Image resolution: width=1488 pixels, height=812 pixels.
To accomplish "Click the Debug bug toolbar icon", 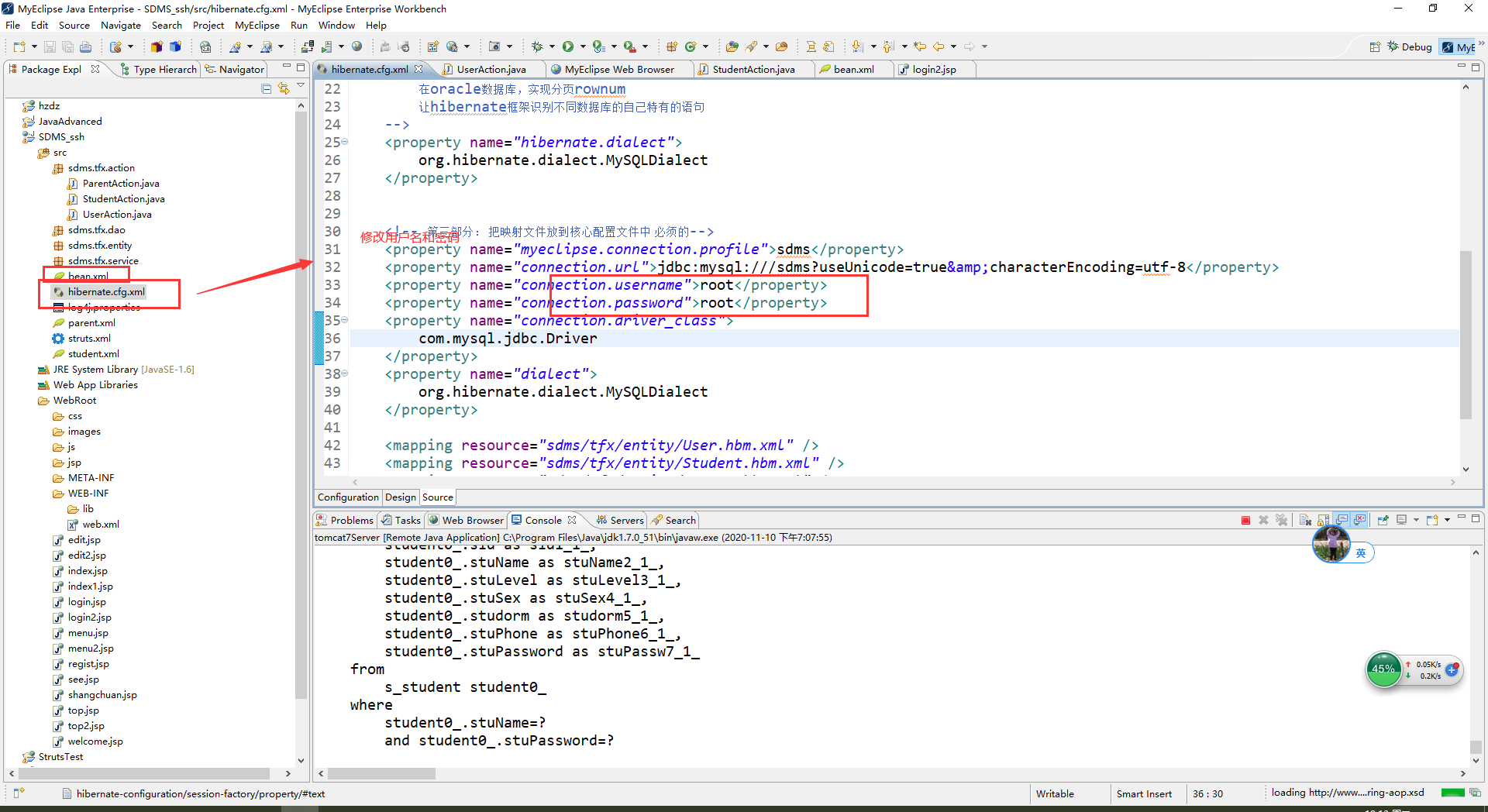I will tap(537, 46).
